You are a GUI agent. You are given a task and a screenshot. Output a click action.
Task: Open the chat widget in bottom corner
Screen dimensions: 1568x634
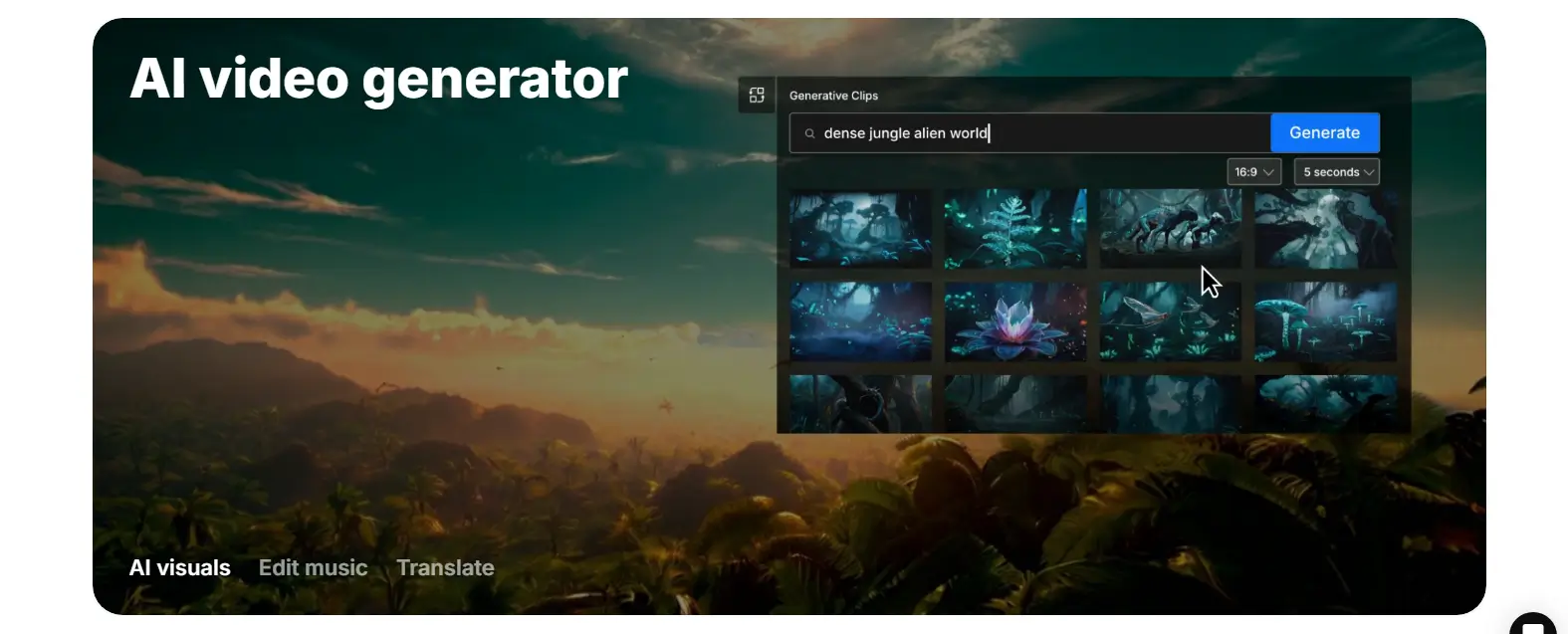1532,626
